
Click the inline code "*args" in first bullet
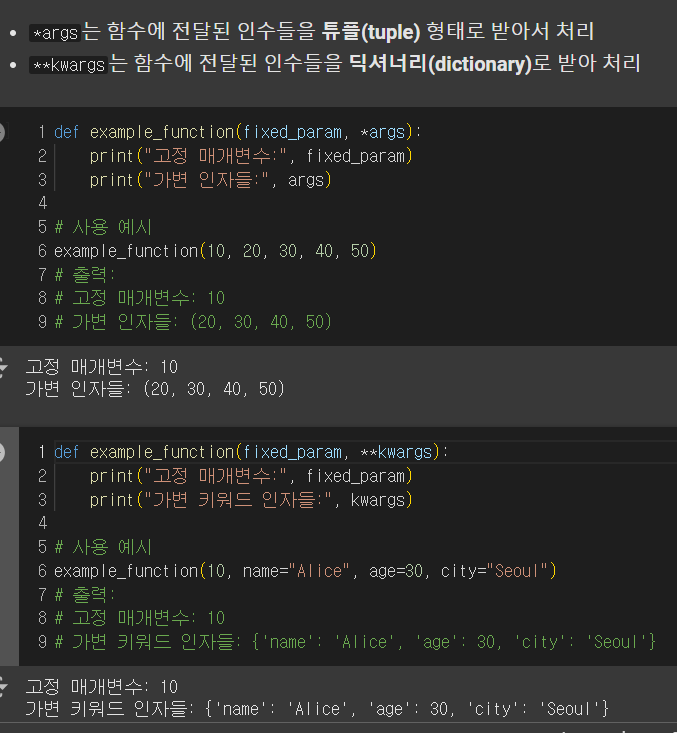point(55,33)
